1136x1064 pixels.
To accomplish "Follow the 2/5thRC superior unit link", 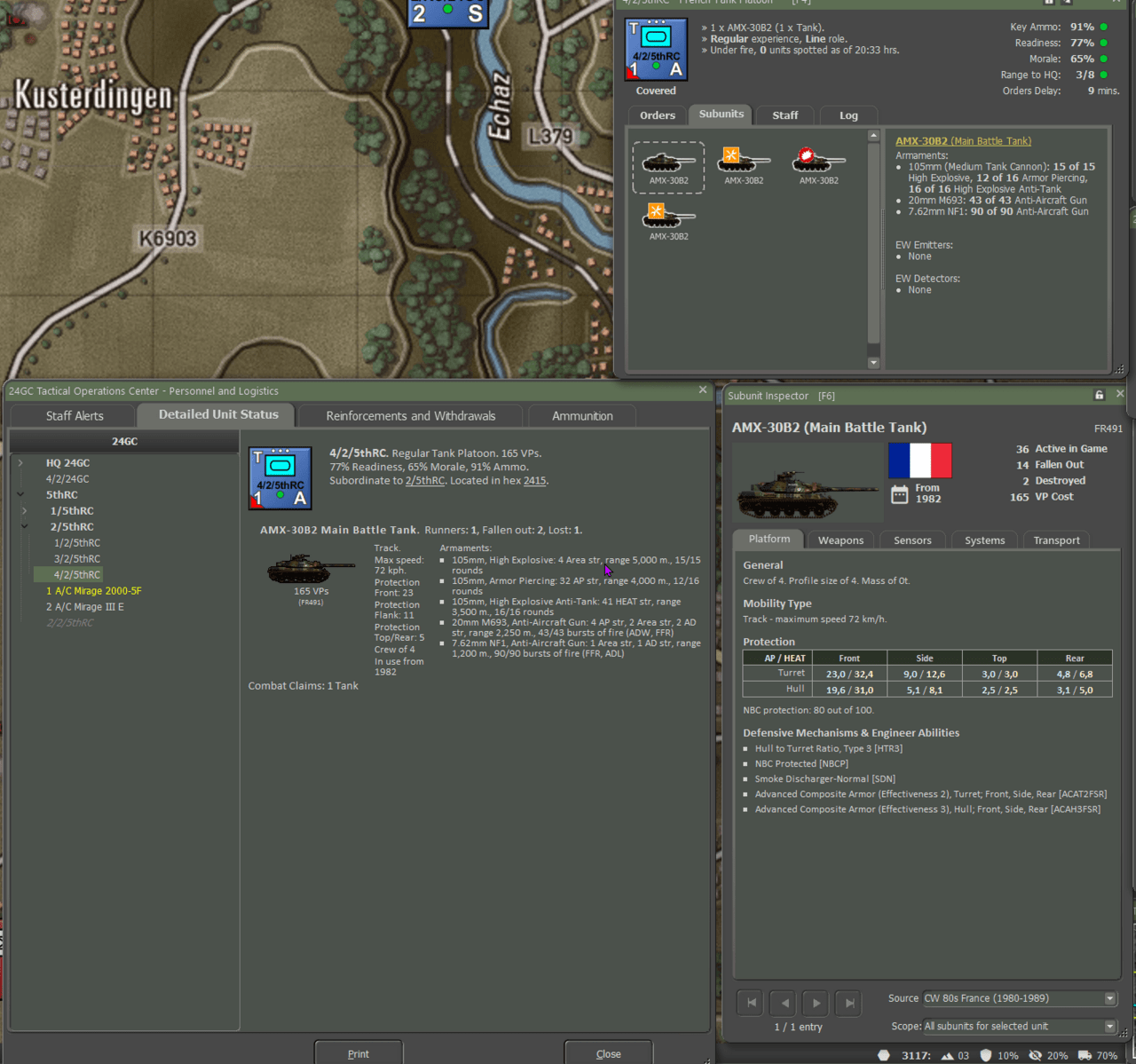I will (x=424, y=481).
